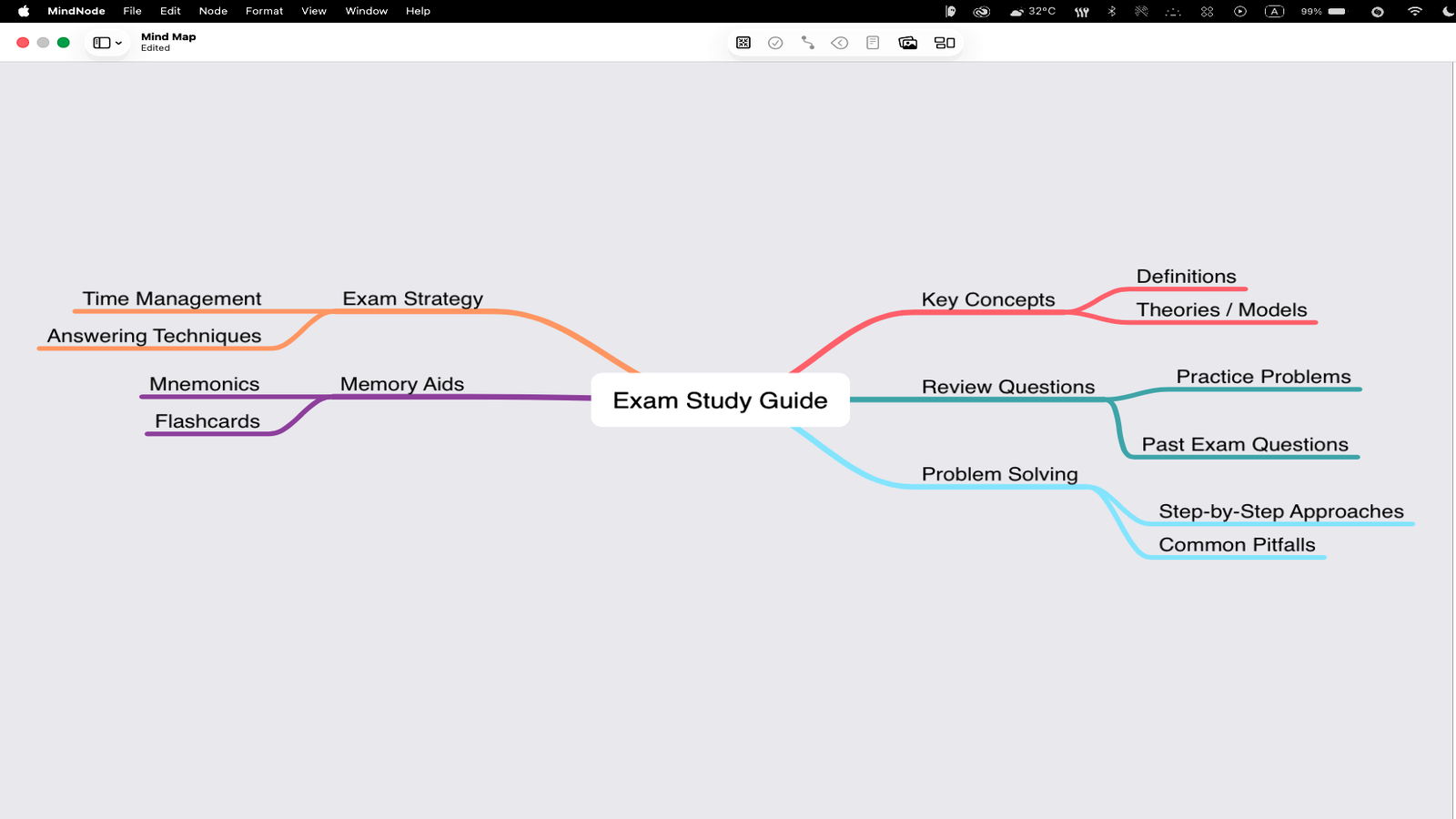Open the Apple menu

pyautogui.click(x=24, y=11)
